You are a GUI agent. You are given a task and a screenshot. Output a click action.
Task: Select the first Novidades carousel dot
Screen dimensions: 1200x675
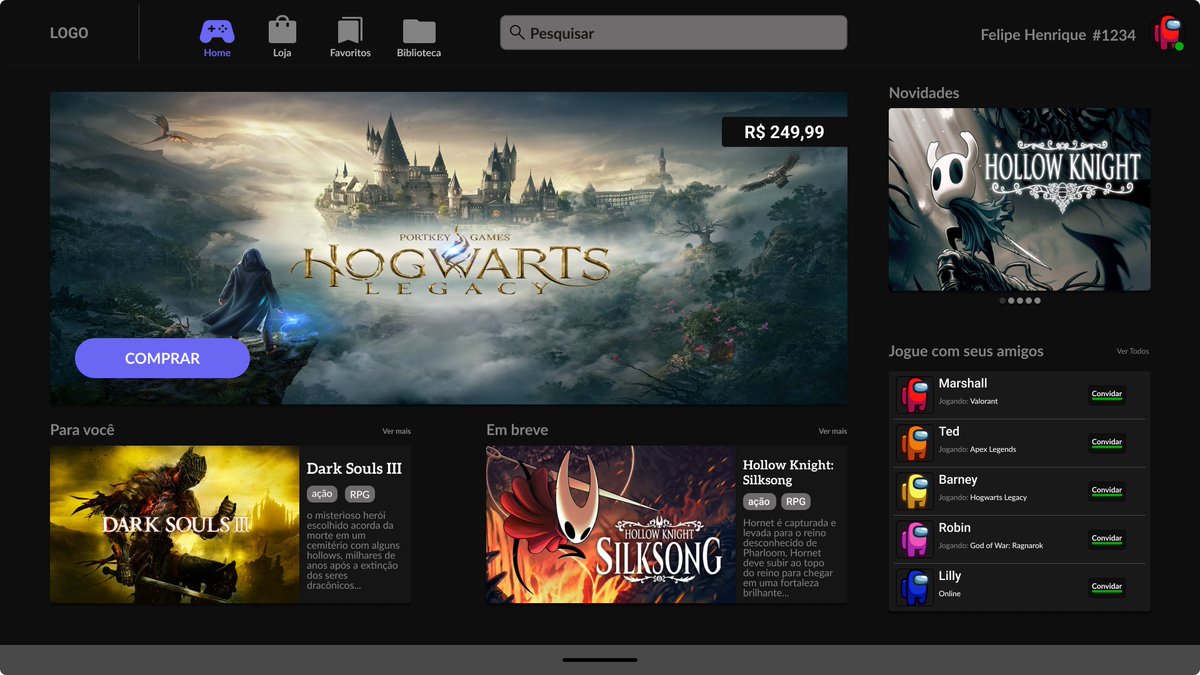(x=1003, y=300)
